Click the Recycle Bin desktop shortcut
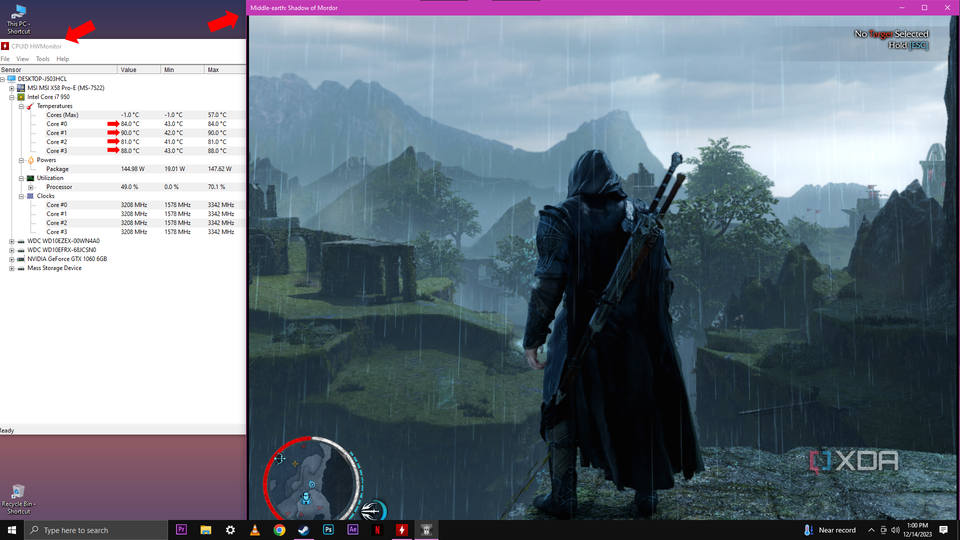Viewport: 960px width, 540px height. (x=18, y=500)
